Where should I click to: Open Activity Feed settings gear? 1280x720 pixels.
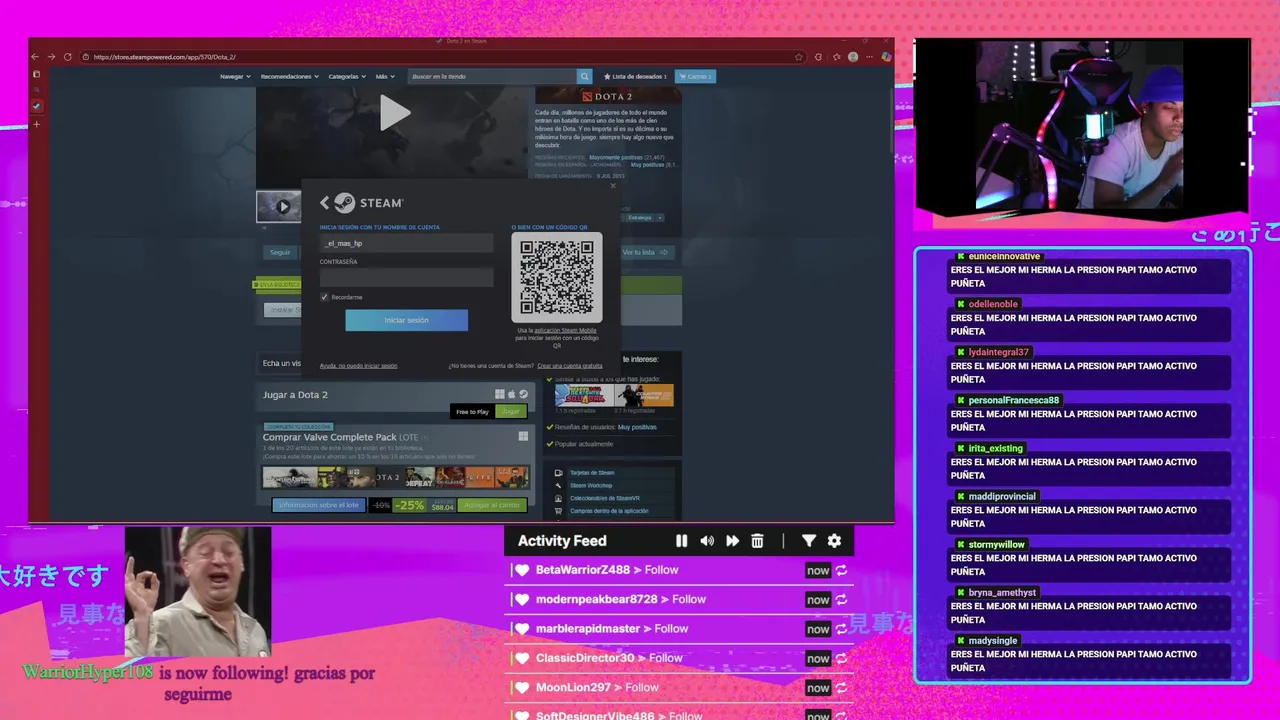click(x=834, y=541)
